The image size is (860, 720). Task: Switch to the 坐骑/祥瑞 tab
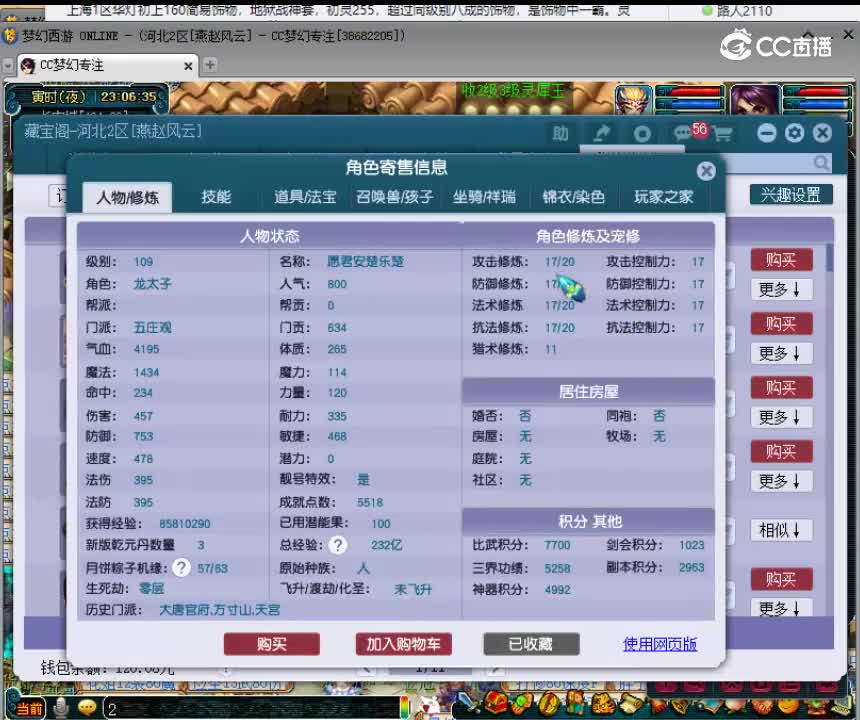tap(484, 197)
